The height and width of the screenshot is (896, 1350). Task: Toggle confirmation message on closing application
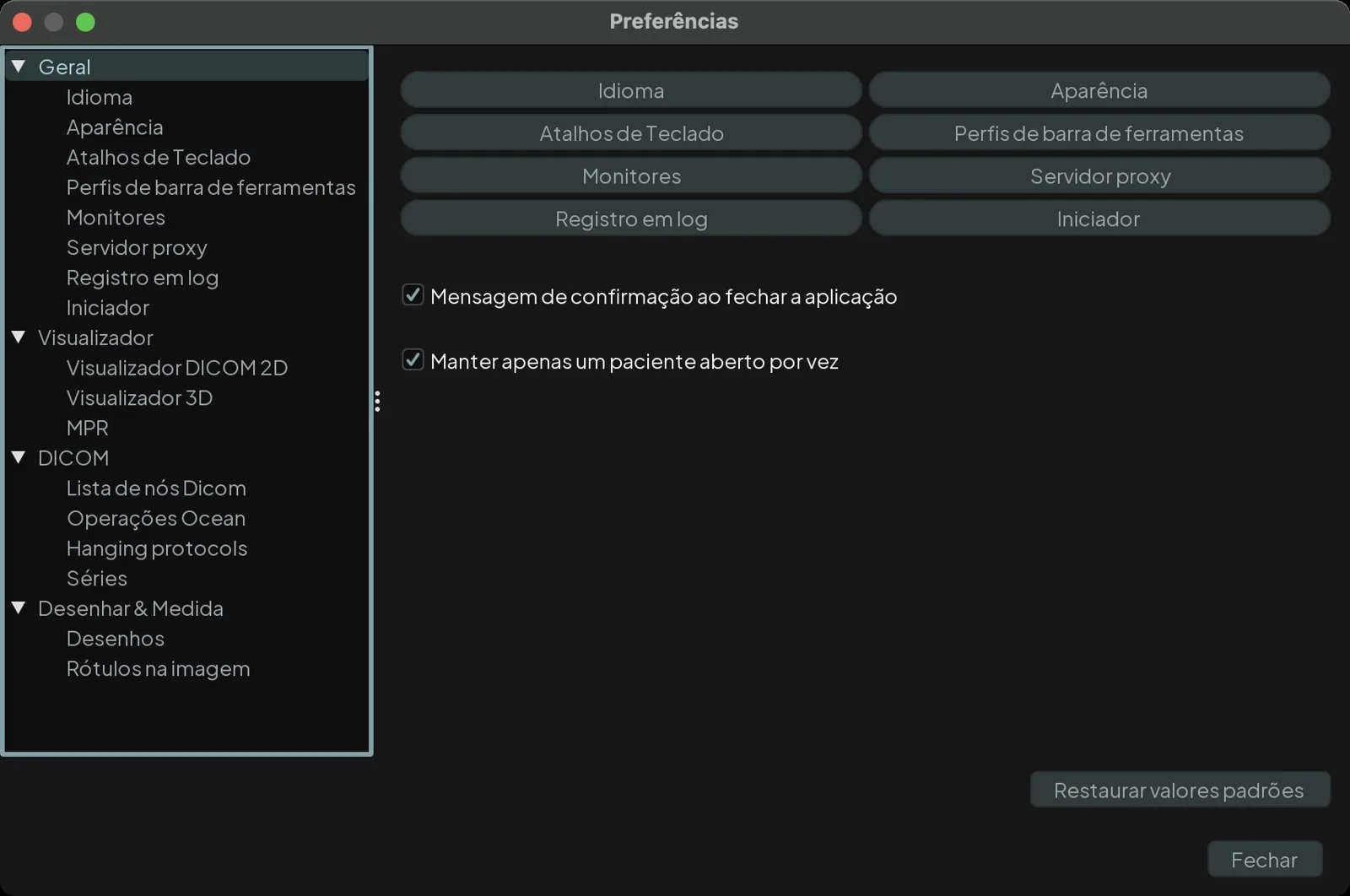413,294
